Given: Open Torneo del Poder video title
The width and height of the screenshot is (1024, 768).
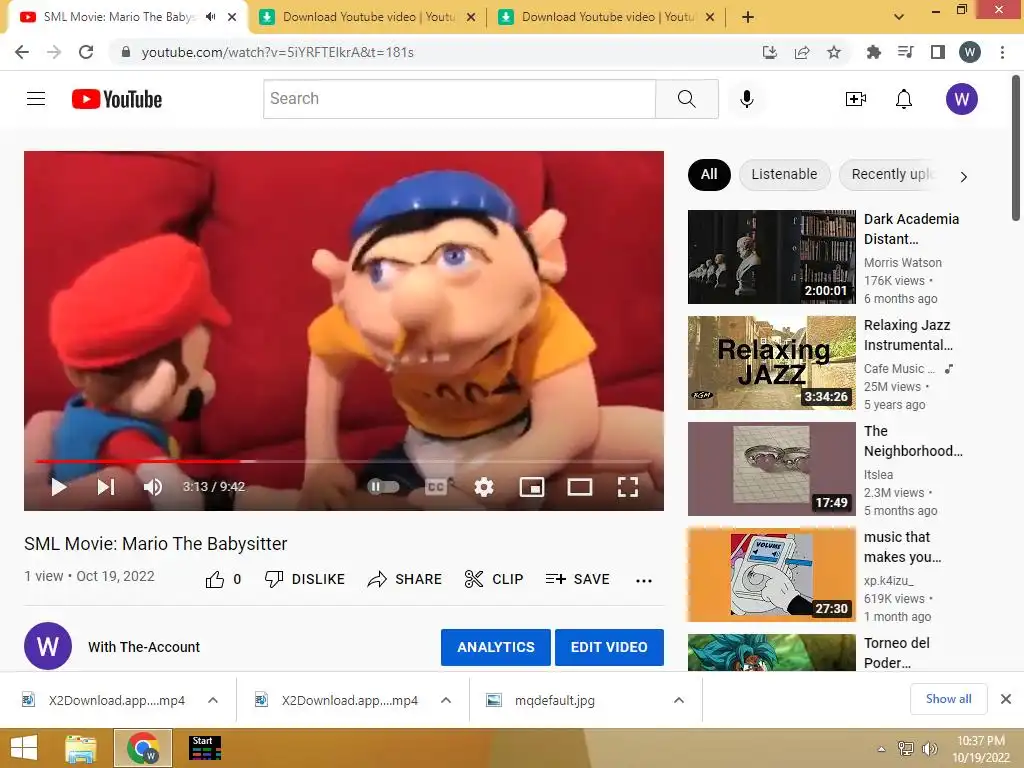Looking at the screenshot, I should coord(897,652).
